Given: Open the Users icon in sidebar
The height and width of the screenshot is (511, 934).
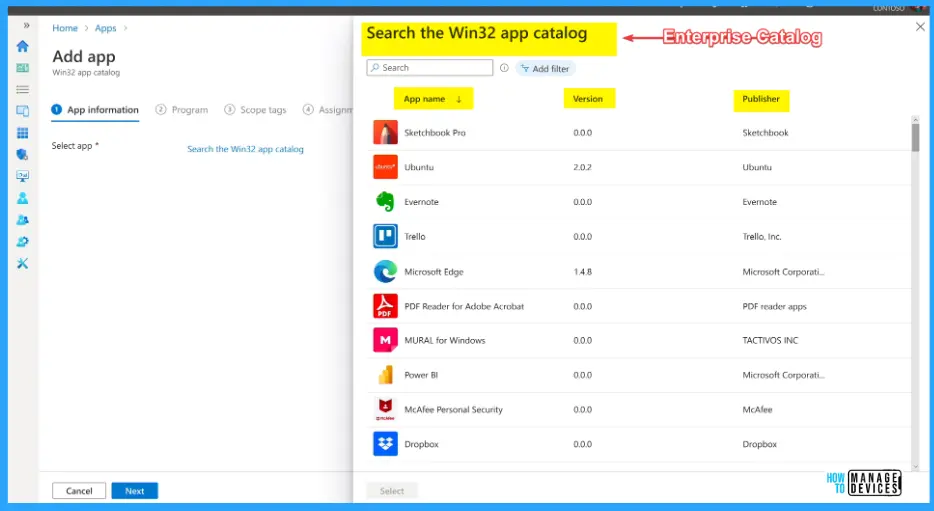Looking at the screenshot, I should tap(23, 198).
